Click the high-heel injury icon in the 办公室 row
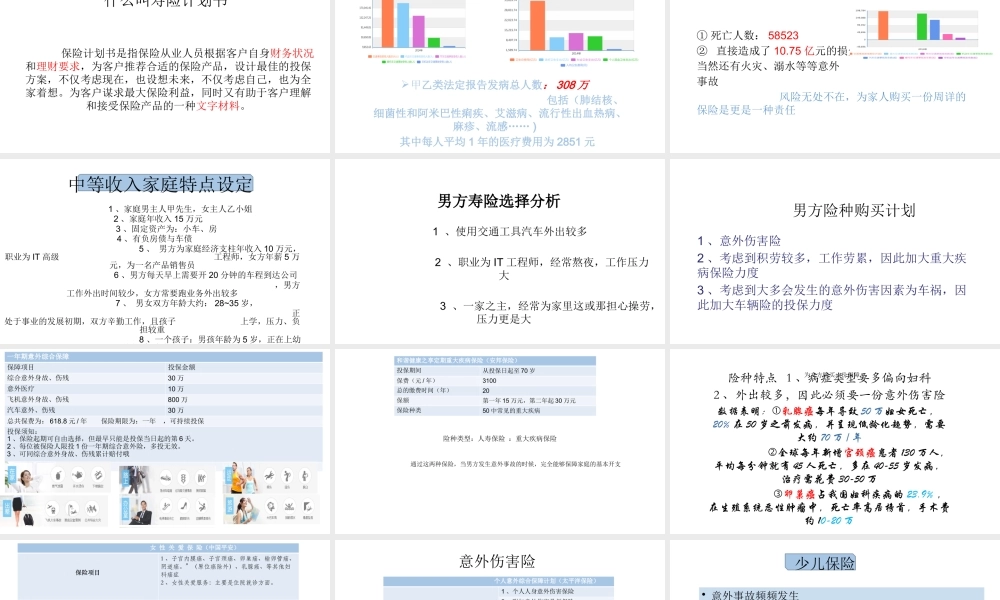1000x600 pixels. [185, 506]
